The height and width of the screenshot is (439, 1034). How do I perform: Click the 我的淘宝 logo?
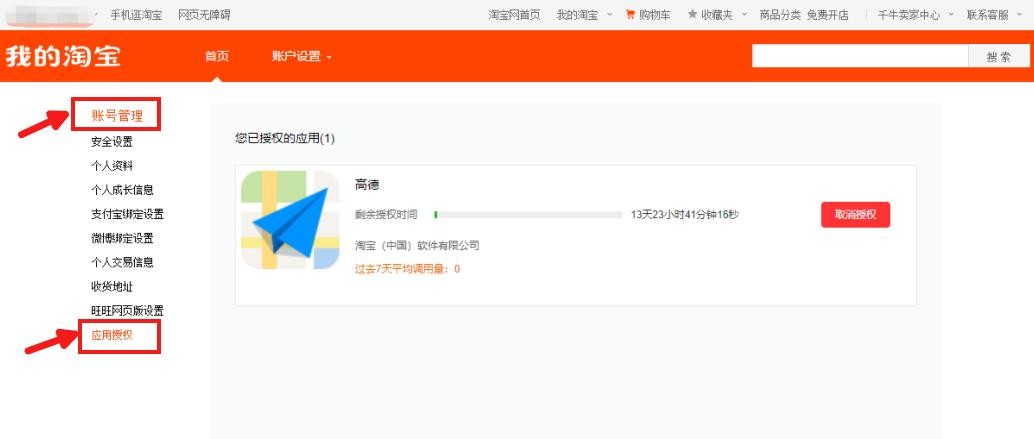pyautogui.click(x=63, y=56)
